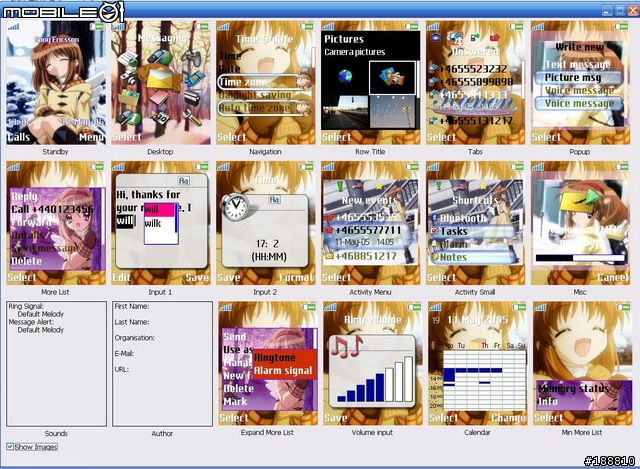Click the Cancel softkey in Misc preview
640x469 pixels.
[x=613, y=278]
